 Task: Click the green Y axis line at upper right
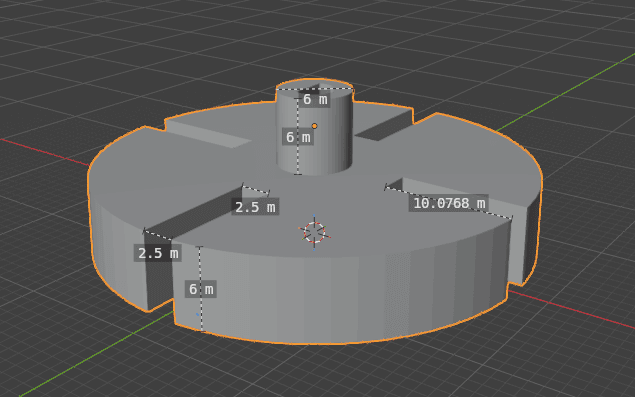tap(567, 92)
